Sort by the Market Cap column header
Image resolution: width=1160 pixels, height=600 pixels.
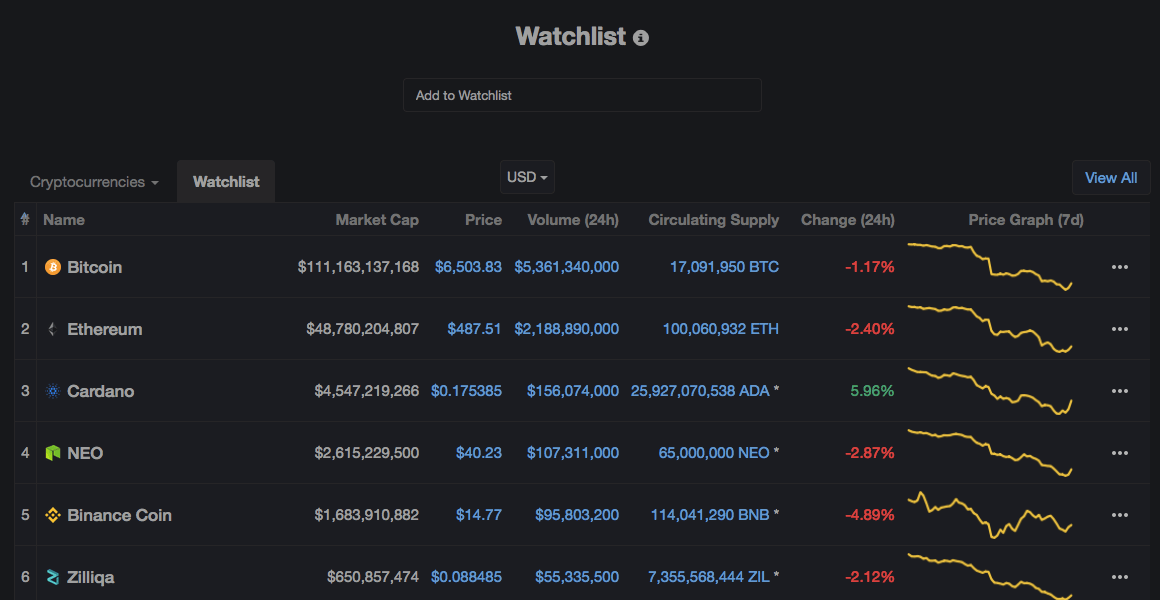(377, 220)
